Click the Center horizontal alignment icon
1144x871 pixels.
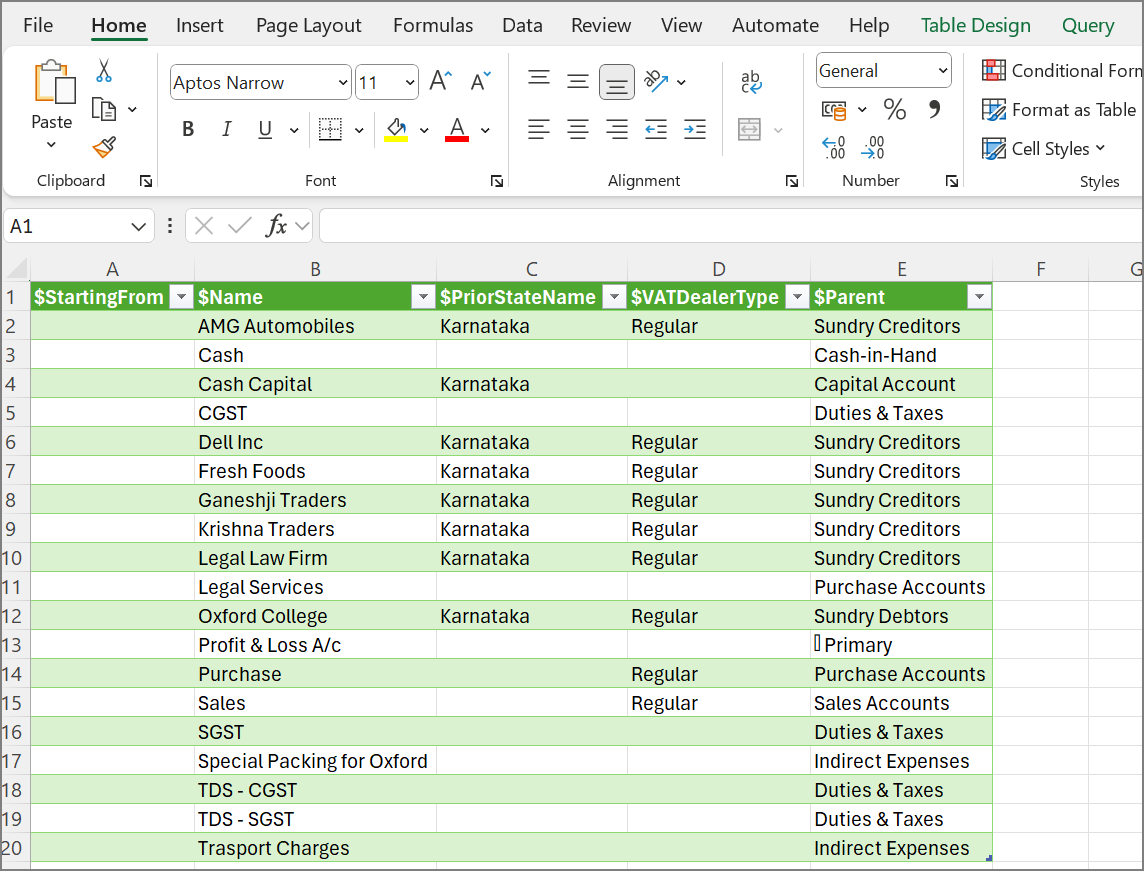click(578, 130)
